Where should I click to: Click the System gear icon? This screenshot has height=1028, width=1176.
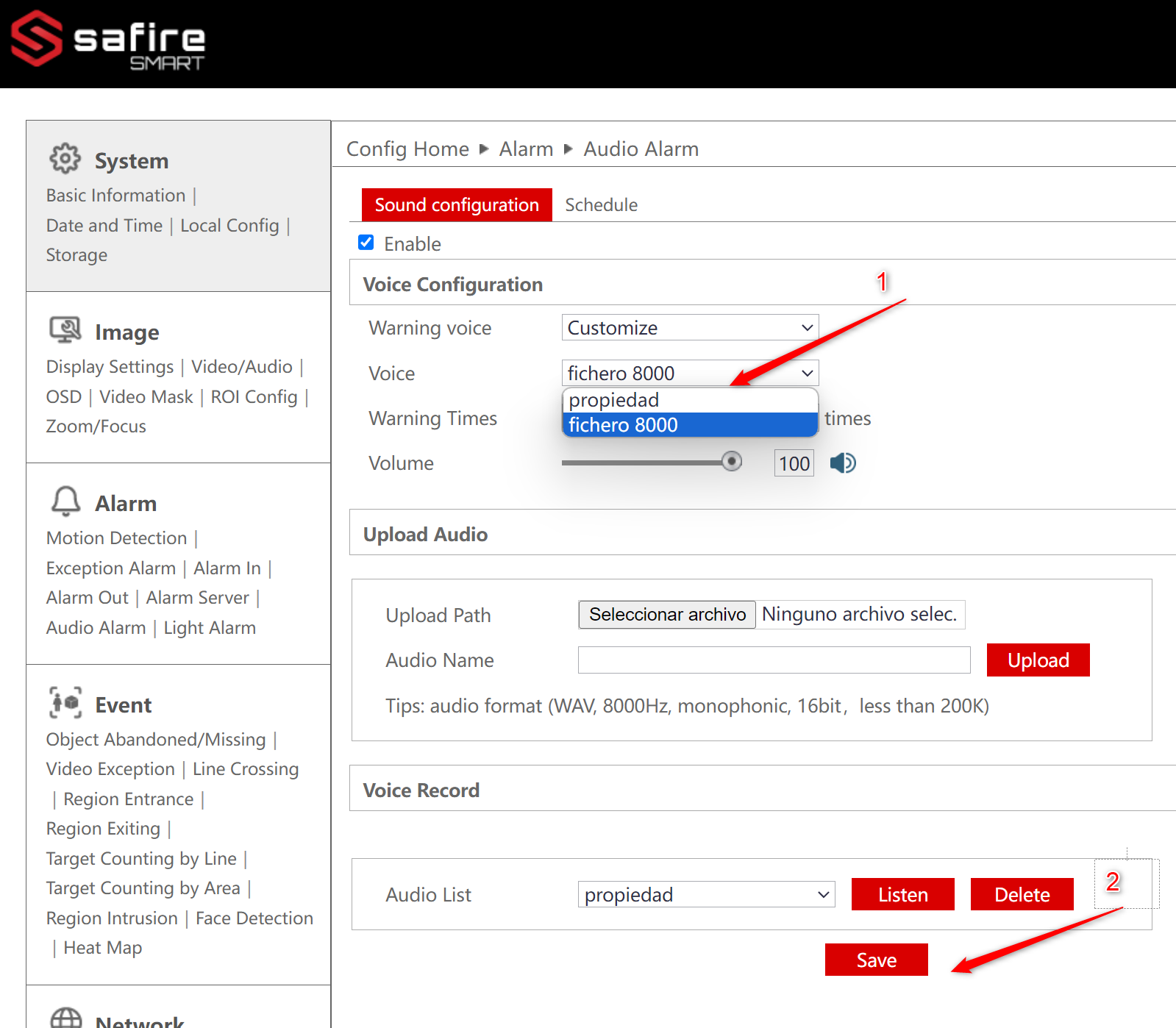click(x=65, y=158)
